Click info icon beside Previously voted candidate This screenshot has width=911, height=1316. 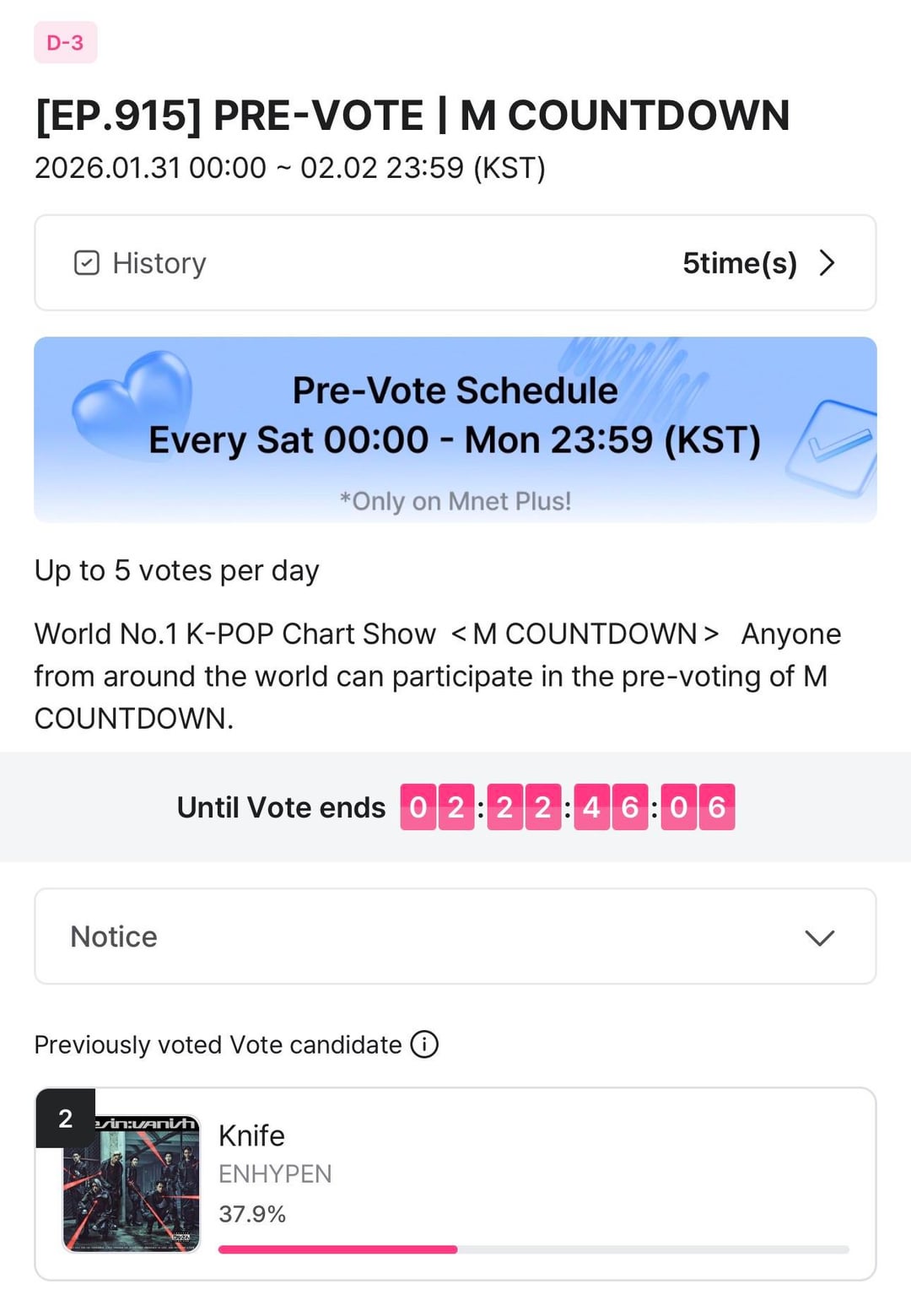tap(424, 1044)
